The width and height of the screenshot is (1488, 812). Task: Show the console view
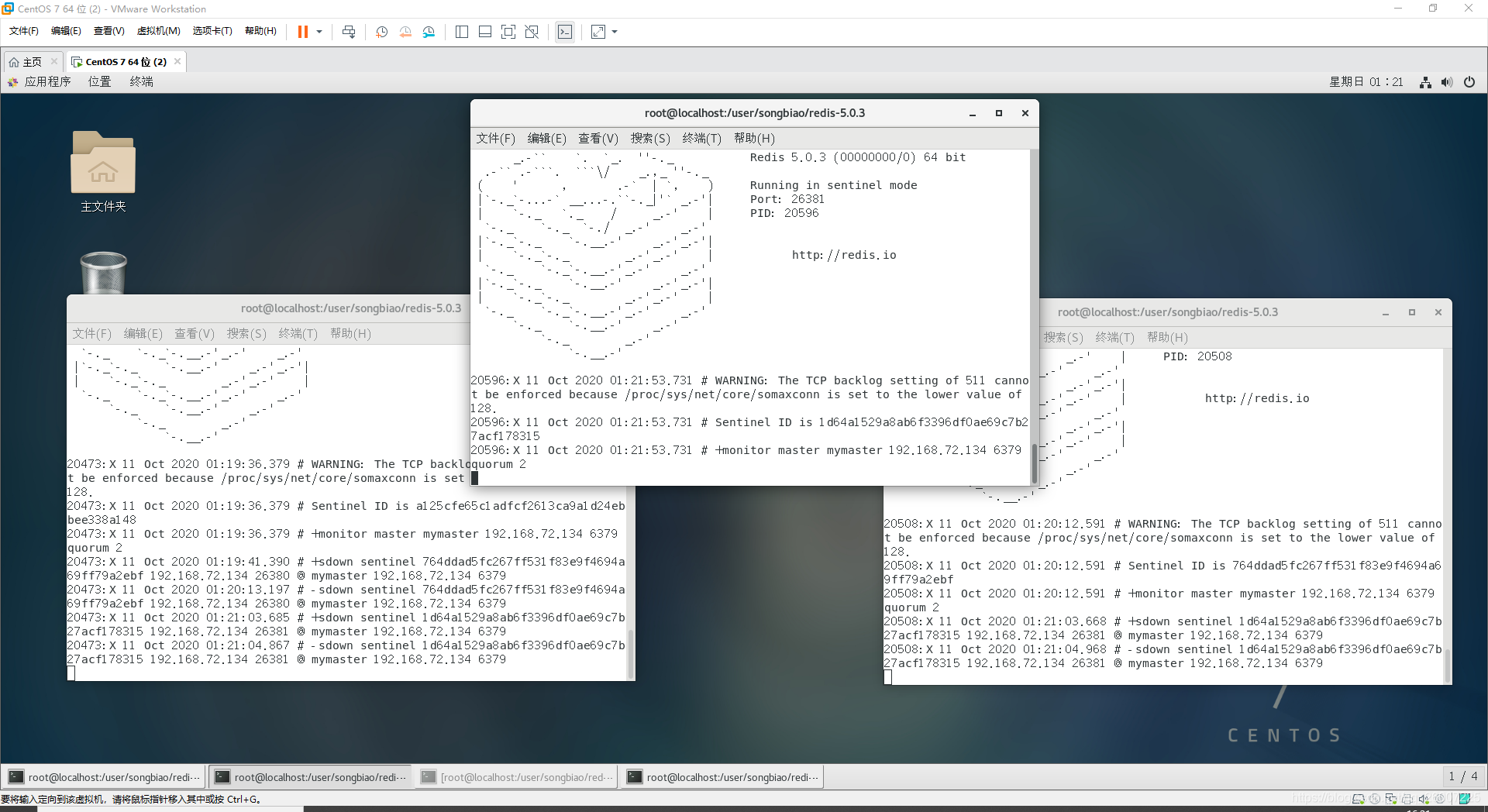click(565, 32)
